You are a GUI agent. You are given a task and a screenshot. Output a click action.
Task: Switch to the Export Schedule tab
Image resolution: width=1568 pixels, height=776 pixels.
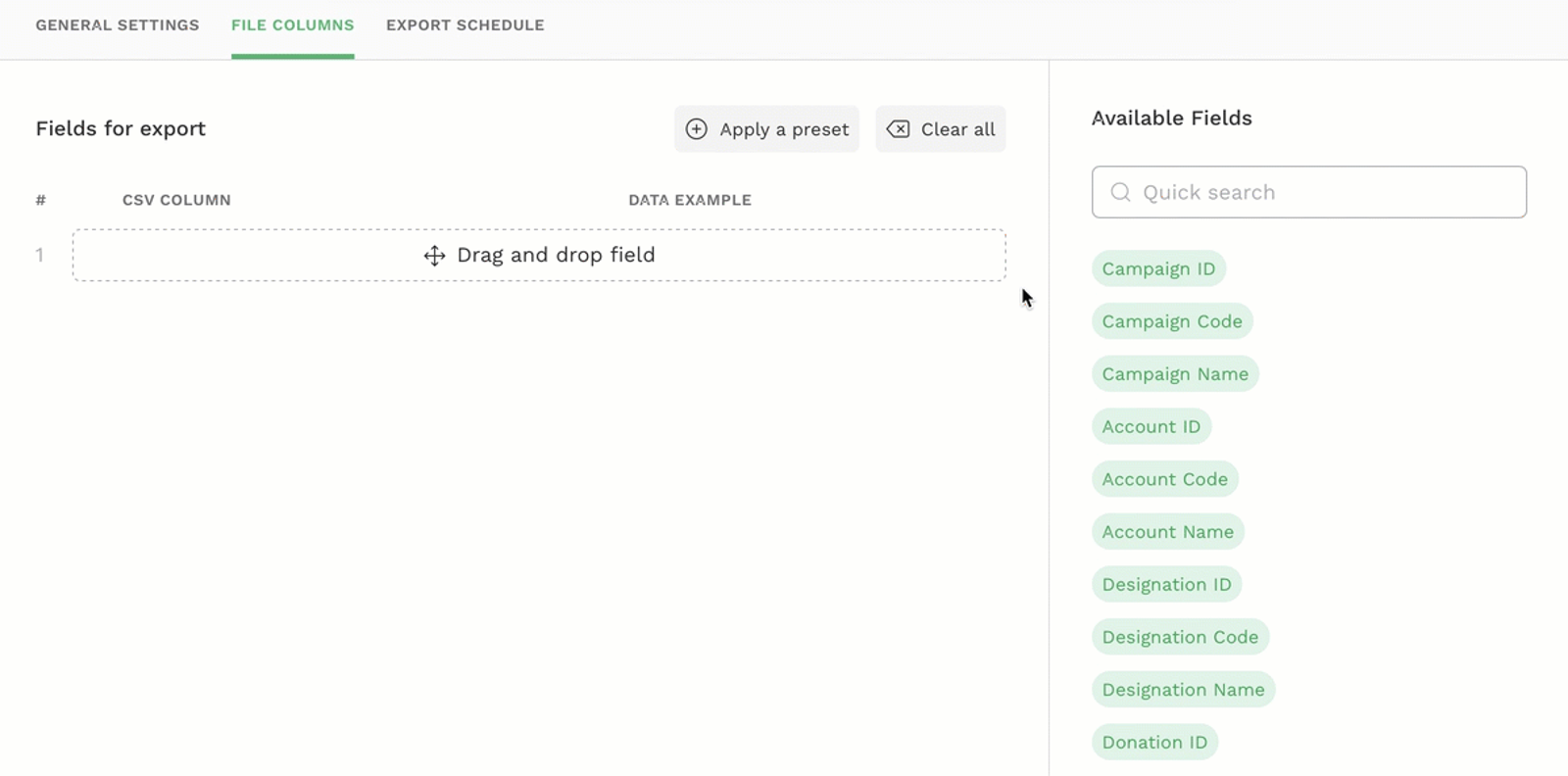coord(465,25)
